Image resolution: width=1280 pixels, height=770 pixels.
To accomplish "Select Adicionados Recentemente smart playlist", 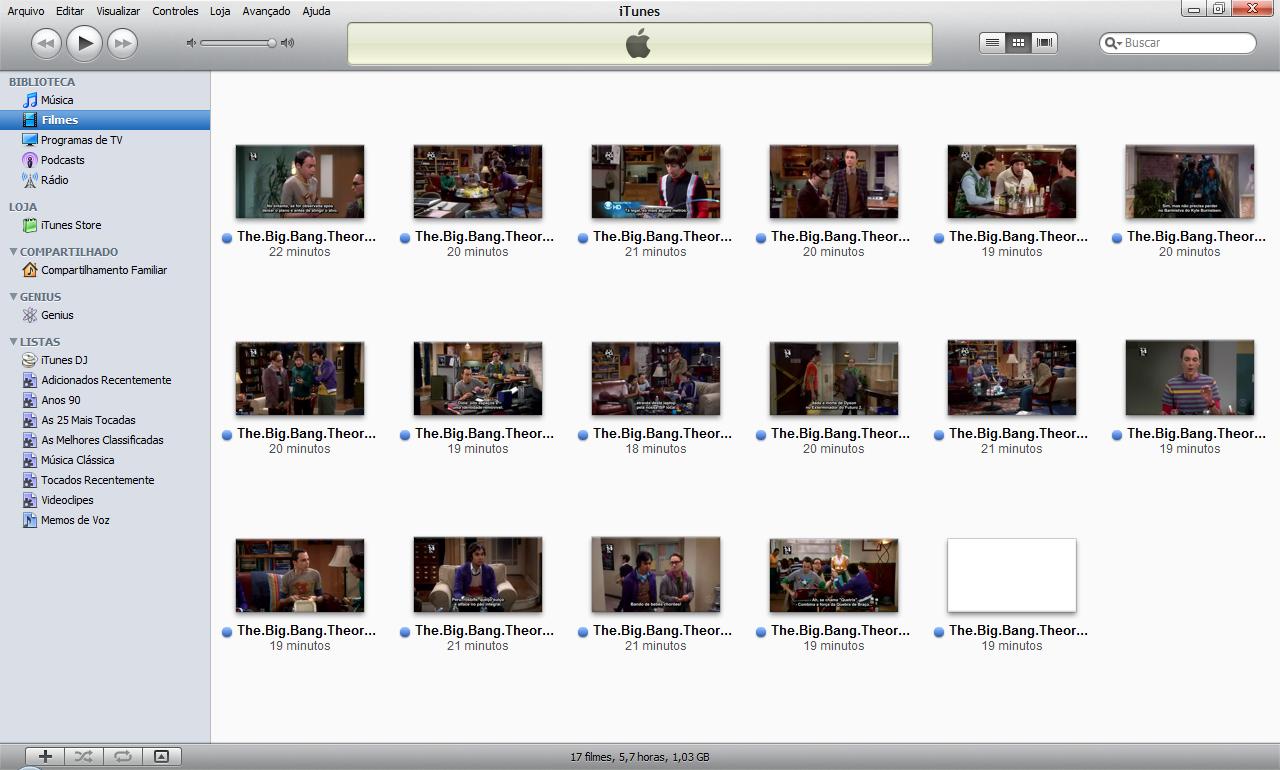I will (x=105, y=380).
